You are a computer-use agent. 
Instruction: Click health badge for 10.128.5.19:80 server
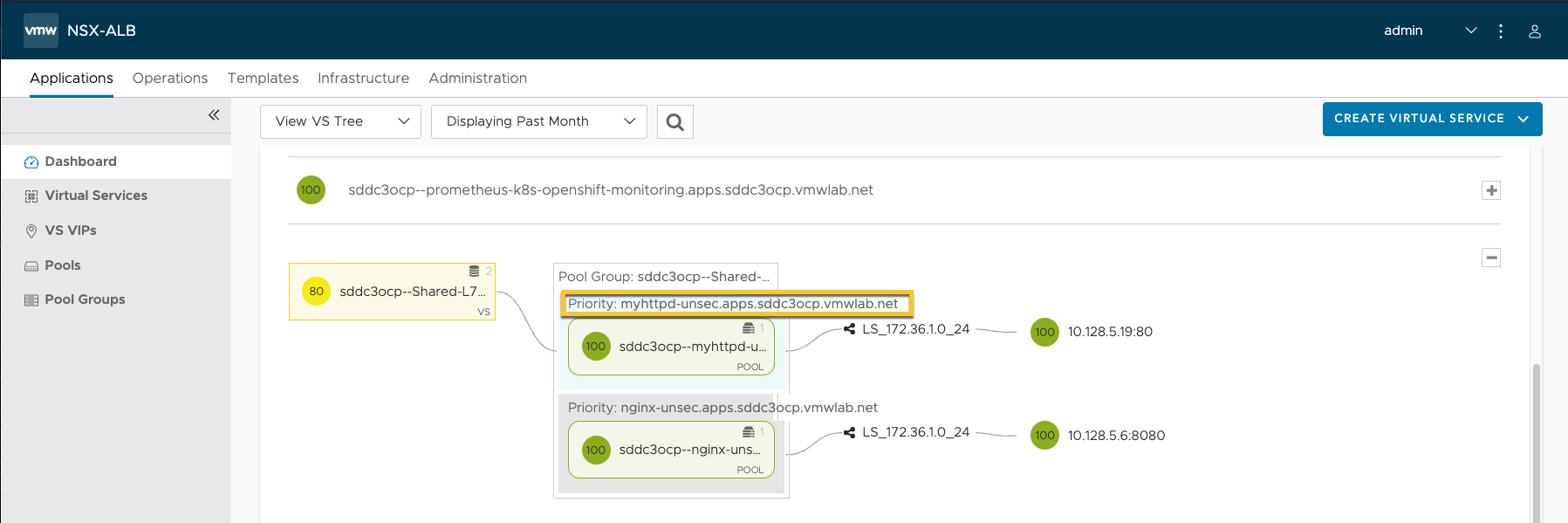(x=1044, y=333)
